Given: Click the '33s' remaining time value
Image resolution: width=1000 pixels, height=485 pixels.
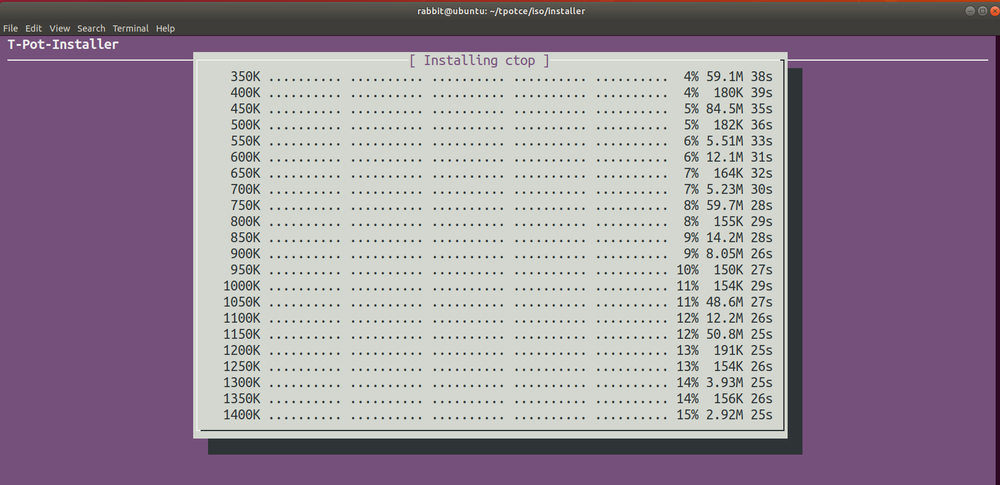Looking at the screenshot, I should tap(761, 141).
